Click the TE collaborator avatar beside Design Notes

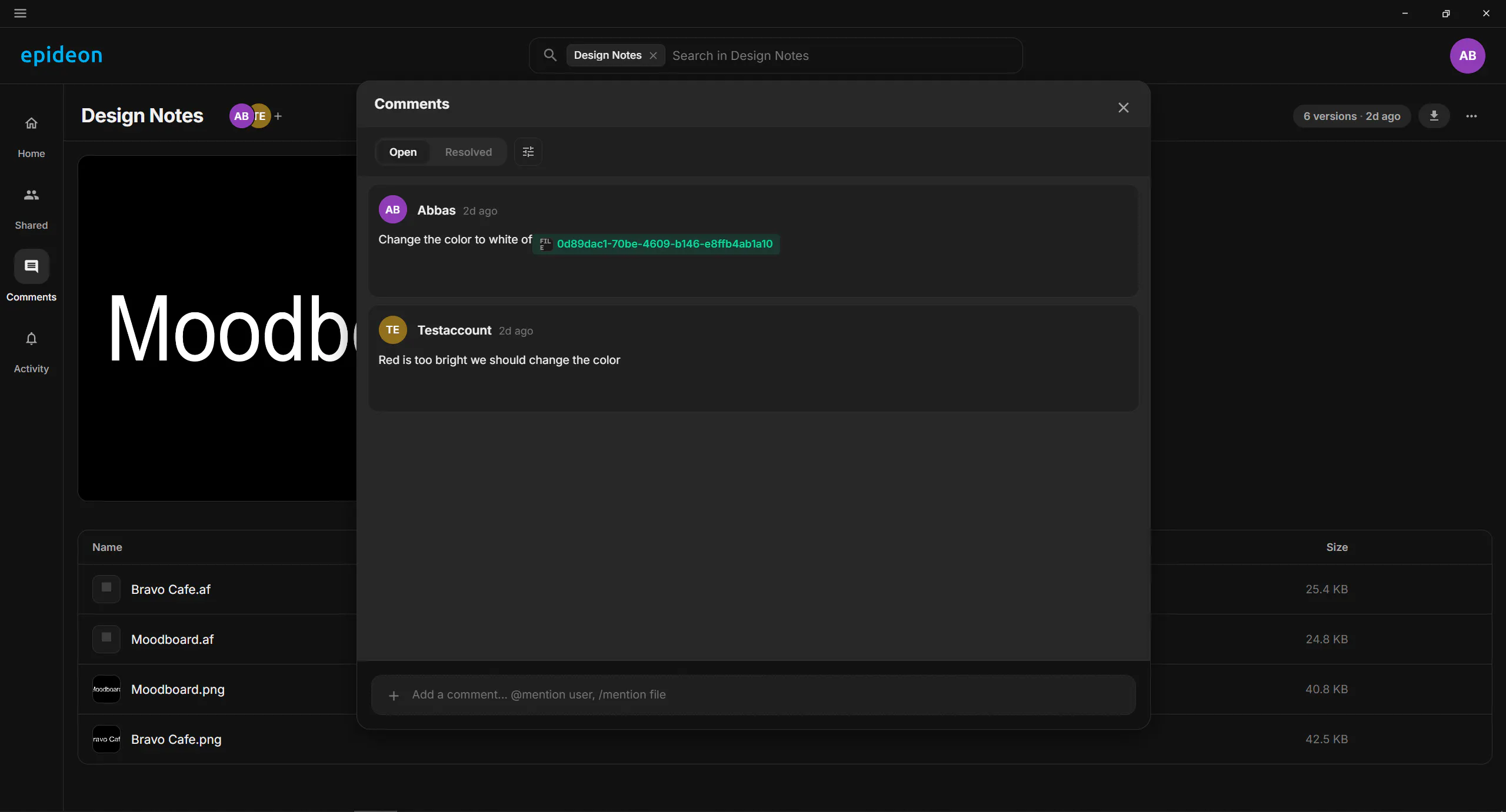[x=261, y=116]
